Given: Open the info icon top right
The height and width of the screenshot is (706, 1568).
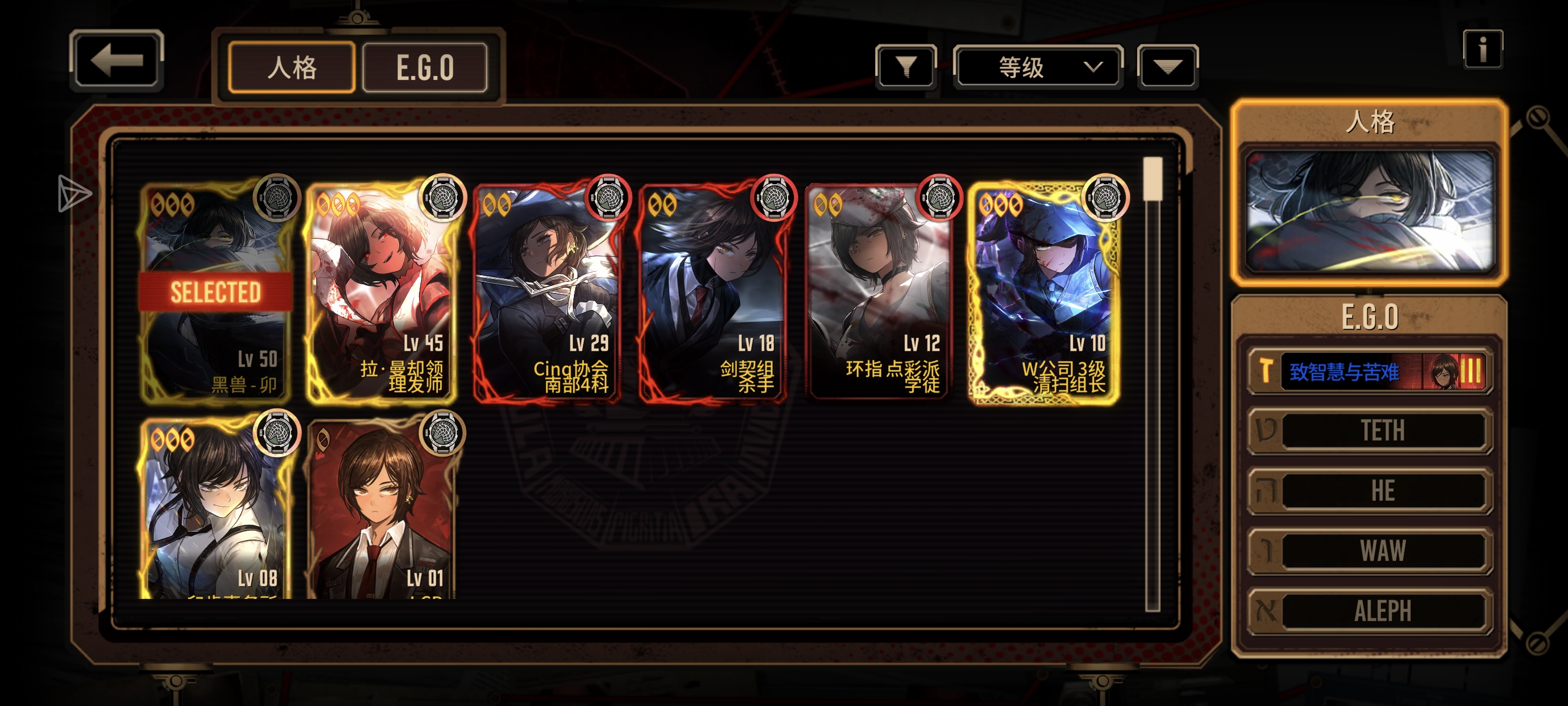Looking at the screenshot, I should pyautogui.click(x=1483, y=49).
